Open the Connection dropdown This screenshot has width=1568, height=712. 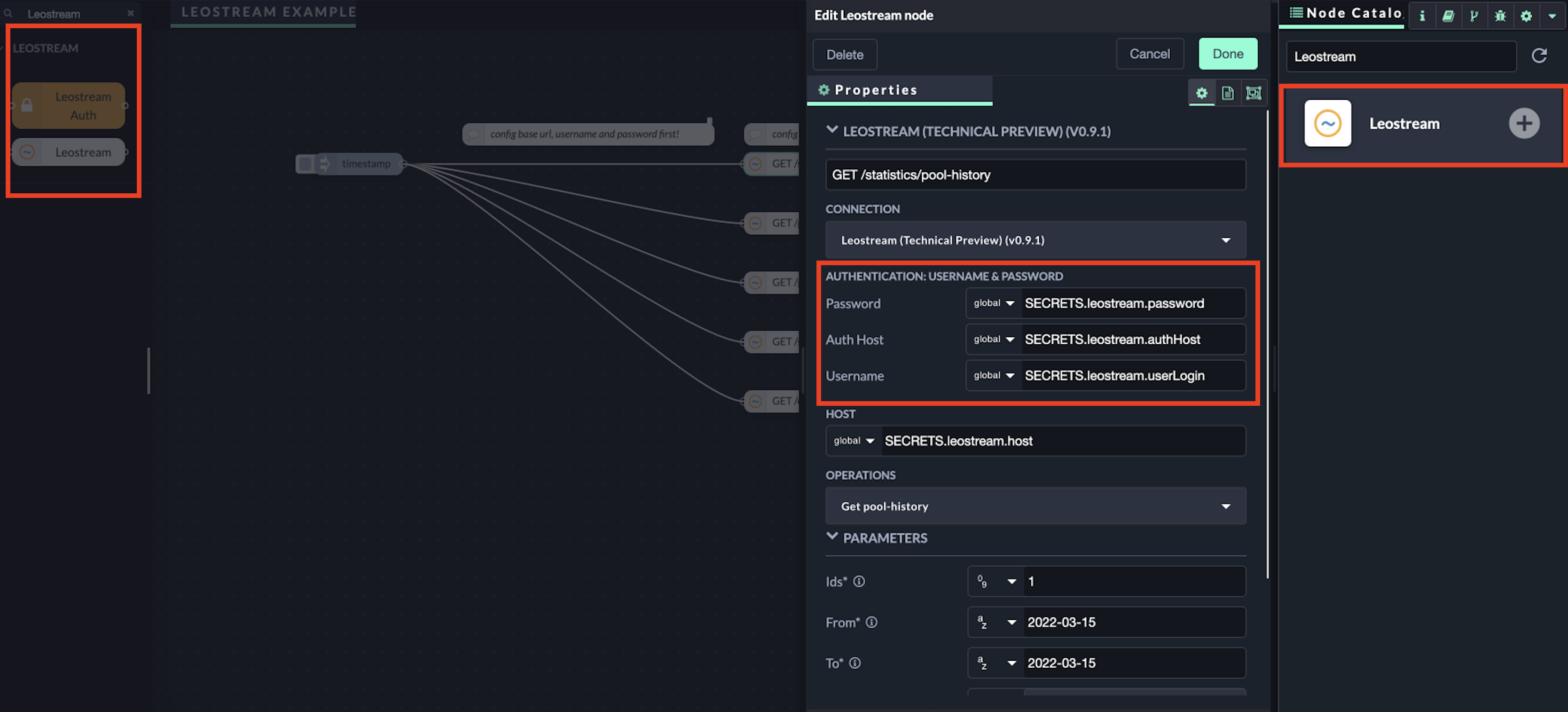1035,240
